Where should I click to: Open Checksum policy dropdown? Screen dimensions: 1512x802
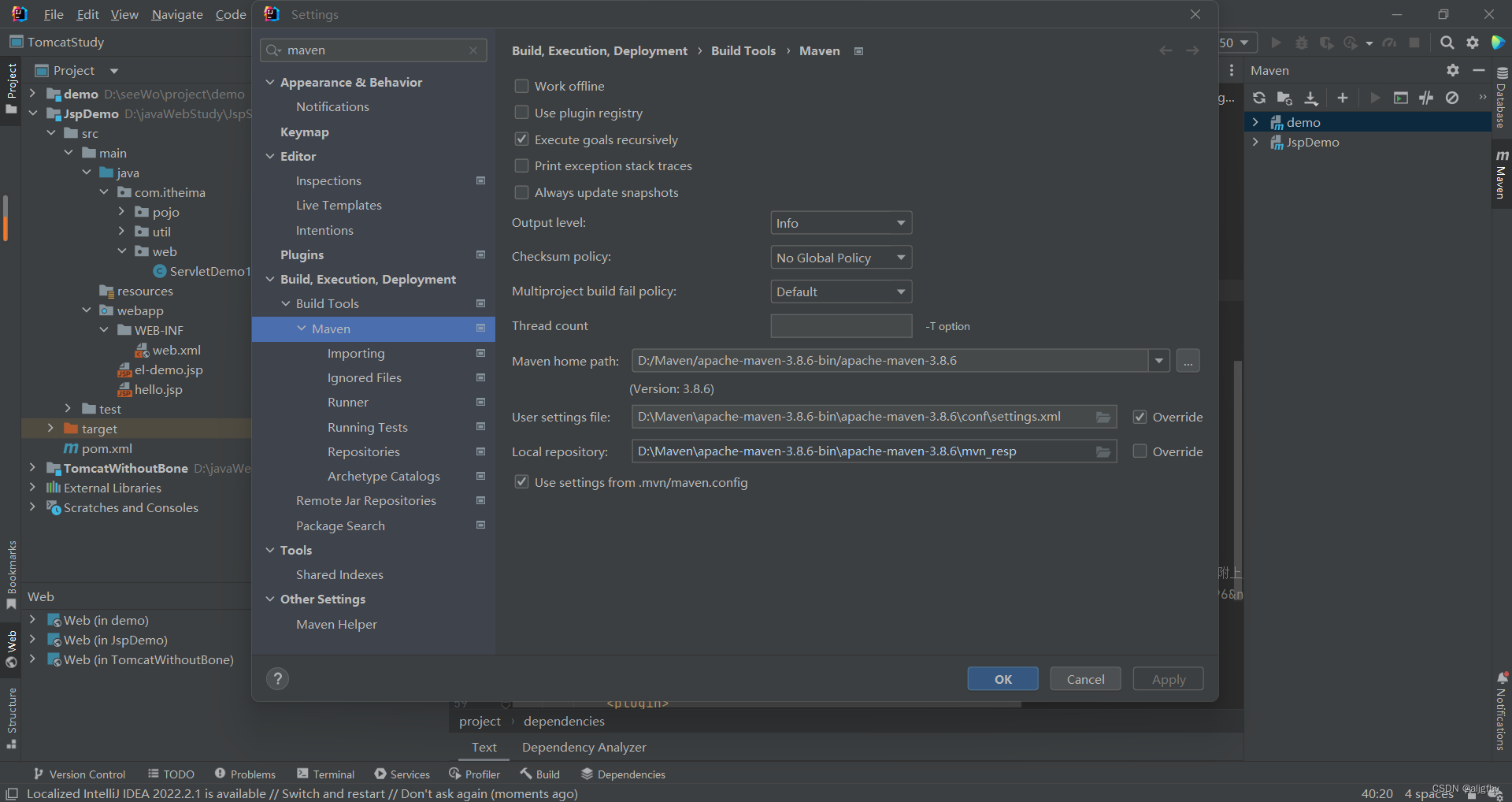[840, 258]
